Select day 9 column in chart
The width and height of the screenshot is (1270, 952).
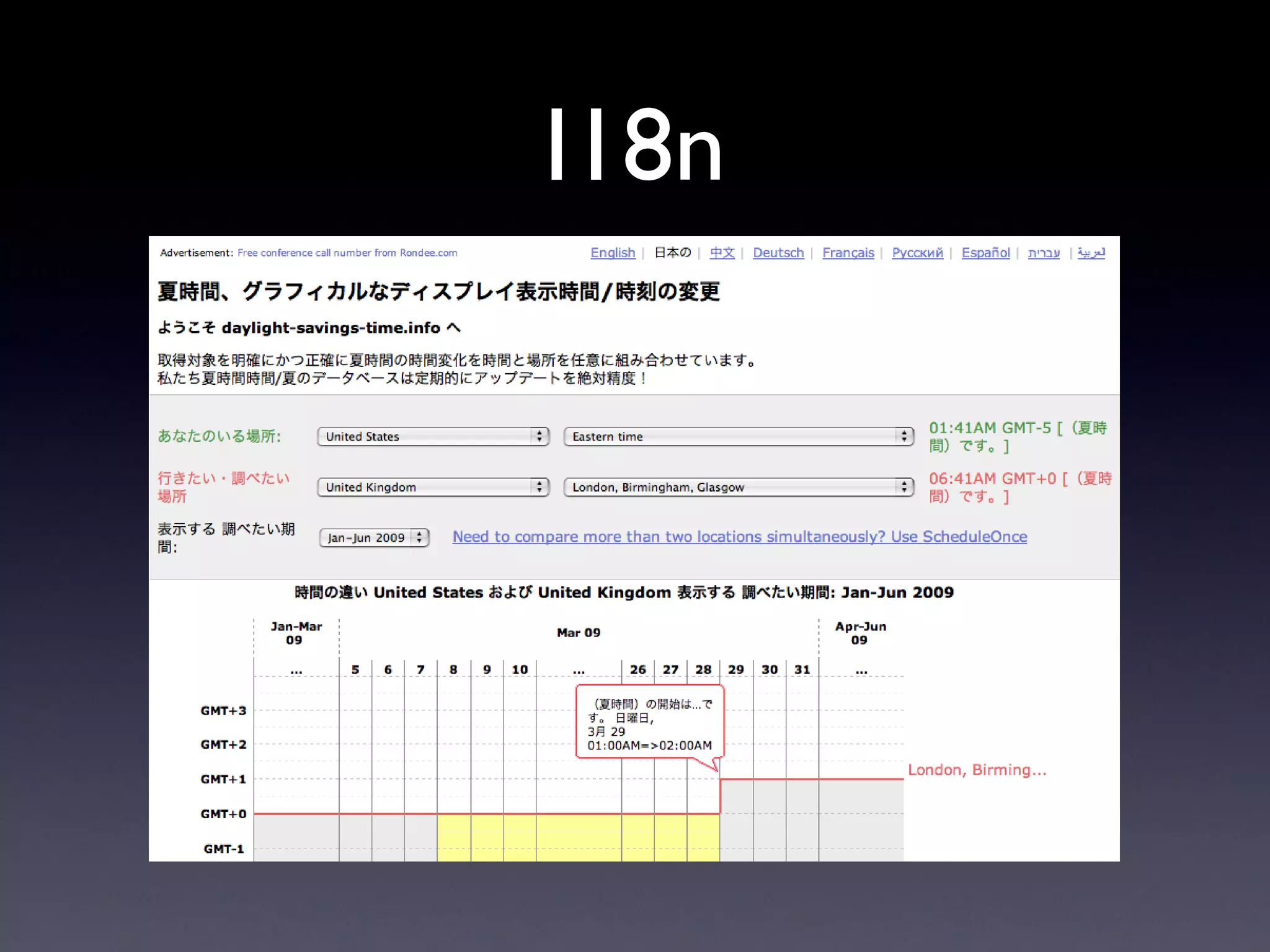tap(487, 669)
